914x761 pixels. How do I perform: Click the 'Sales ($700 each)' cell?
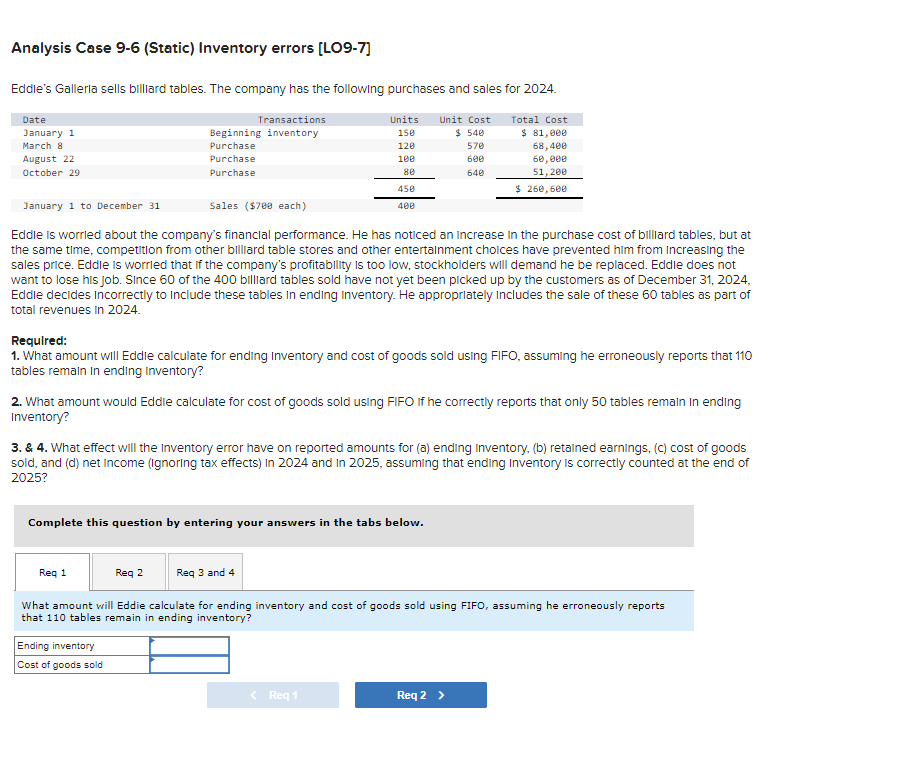(258, 206)
